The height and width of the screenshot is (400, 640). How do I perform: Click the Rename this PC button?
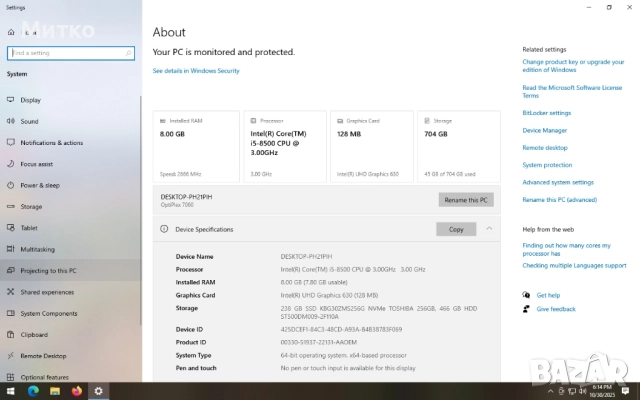pyautogui.click(x=465, y=200)
